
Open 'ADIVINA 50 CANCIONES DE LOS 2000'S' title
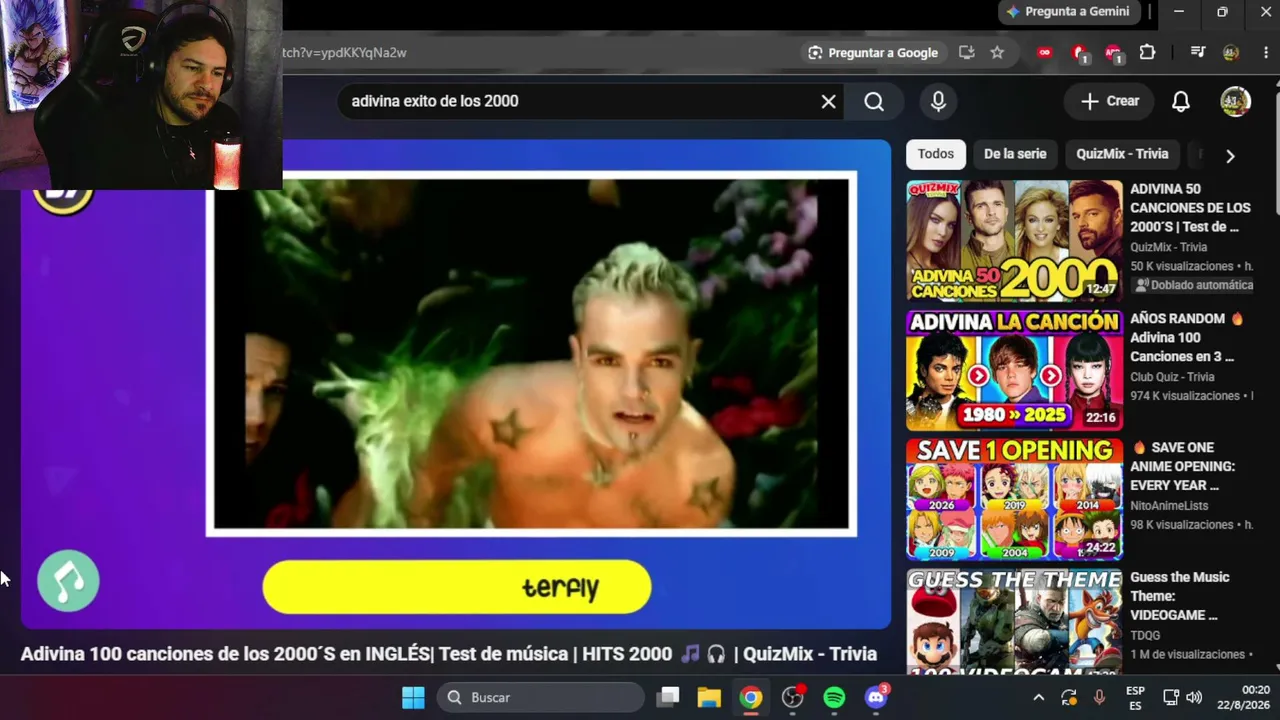click(x=1190, y=208)
